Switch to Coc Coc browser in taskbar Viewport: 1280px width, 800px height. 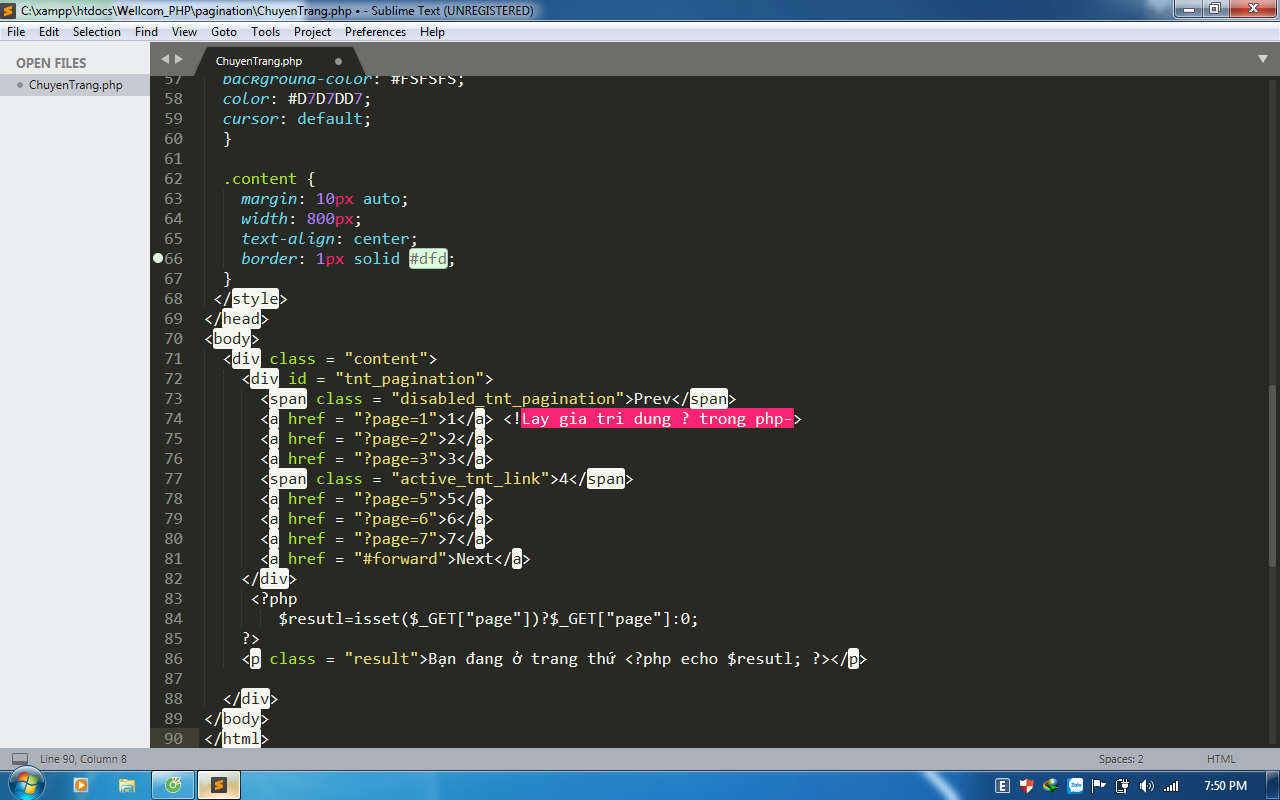173,785
